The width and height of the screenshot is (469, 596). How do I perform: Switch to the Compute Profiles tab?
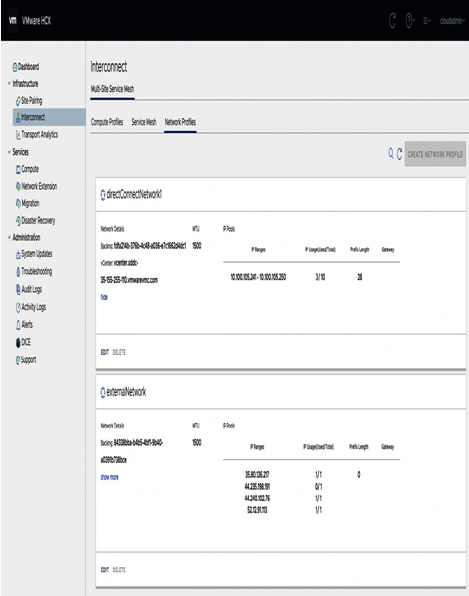point(107,122)
